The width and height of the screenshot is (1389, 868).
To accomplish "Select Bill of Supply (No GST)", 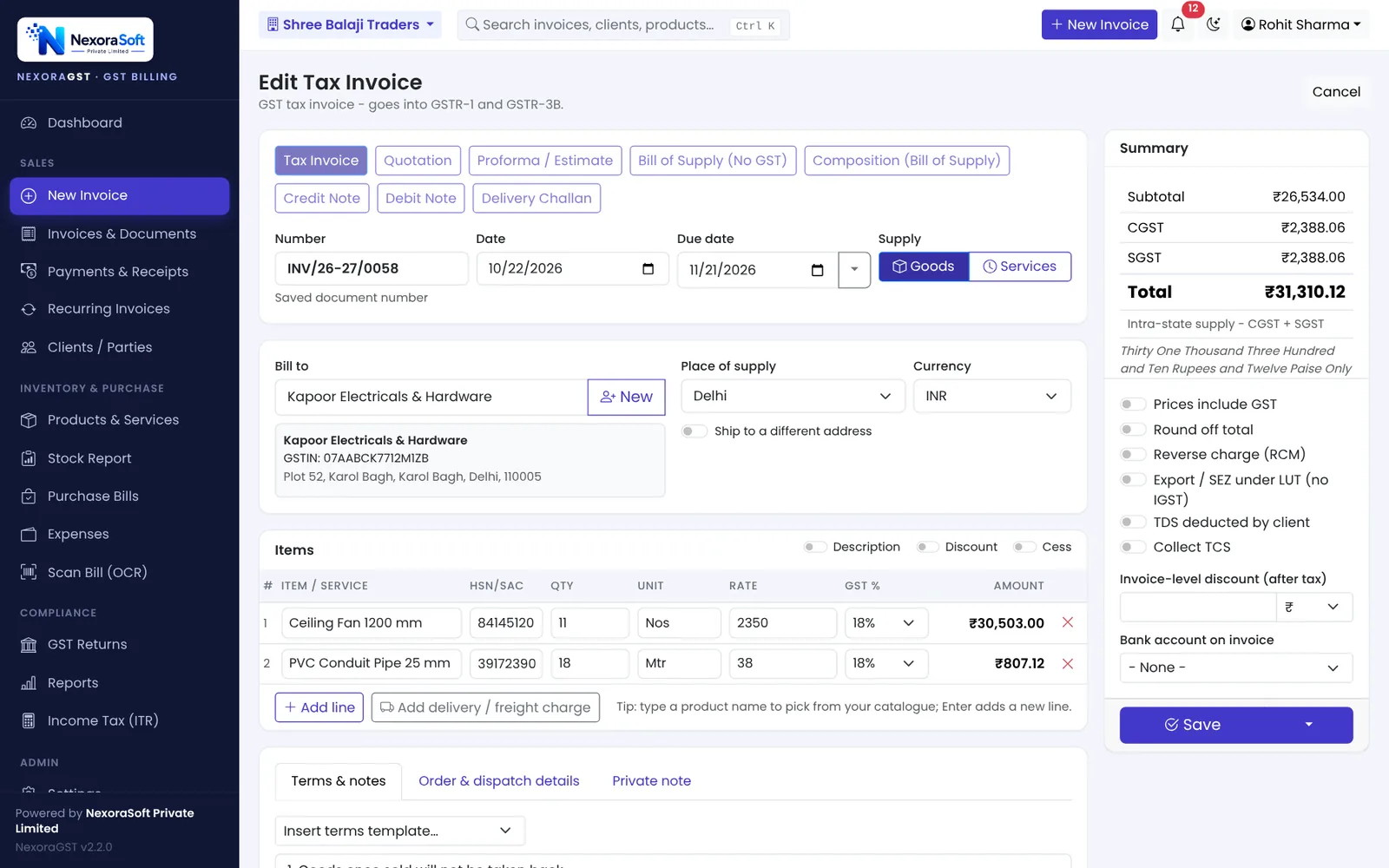I will pos(713,161).
